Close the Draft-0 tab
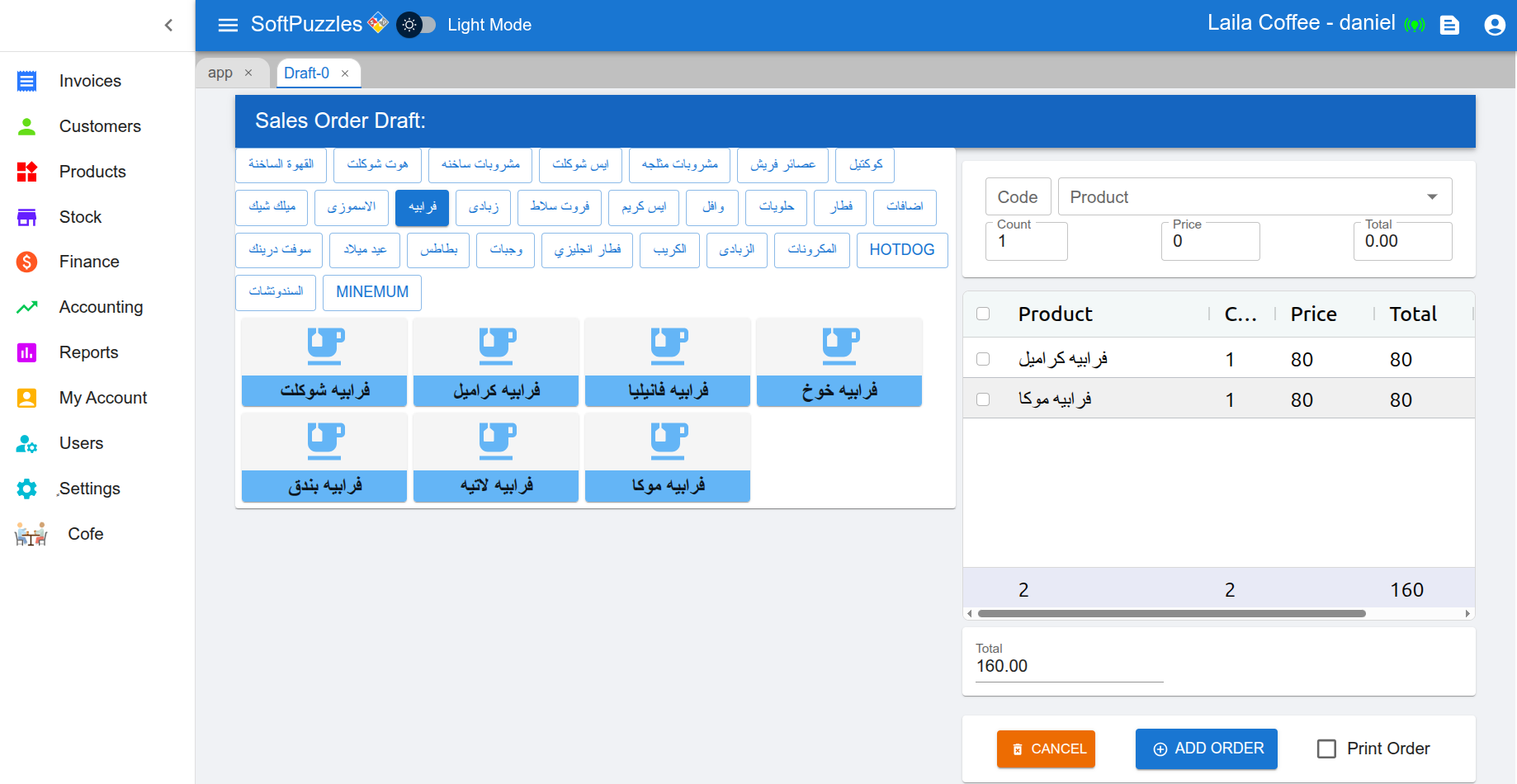Screen dimensions: 1517x784 tap(345, 73)
